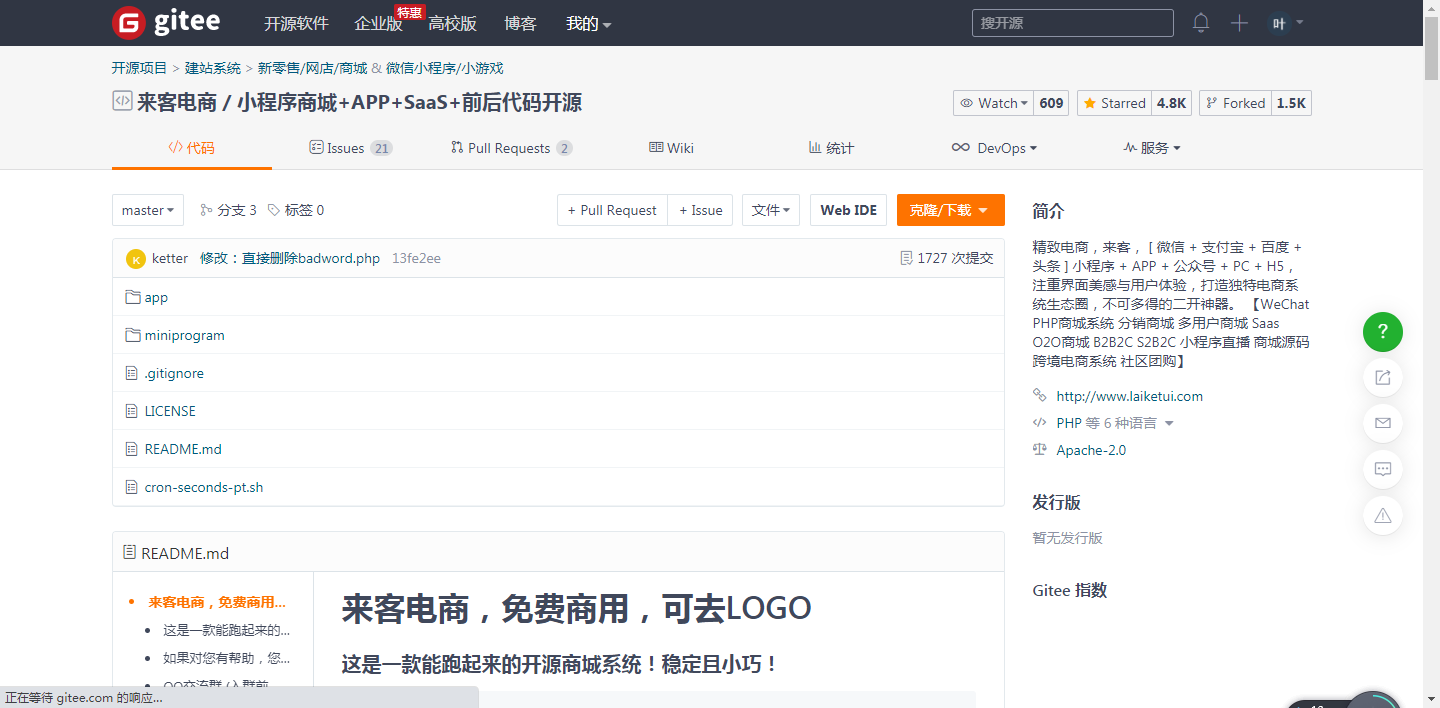Expand the PHP 等 6 种语言 list
This screenshot has height=708, width=1440.
coord(1115,423)
